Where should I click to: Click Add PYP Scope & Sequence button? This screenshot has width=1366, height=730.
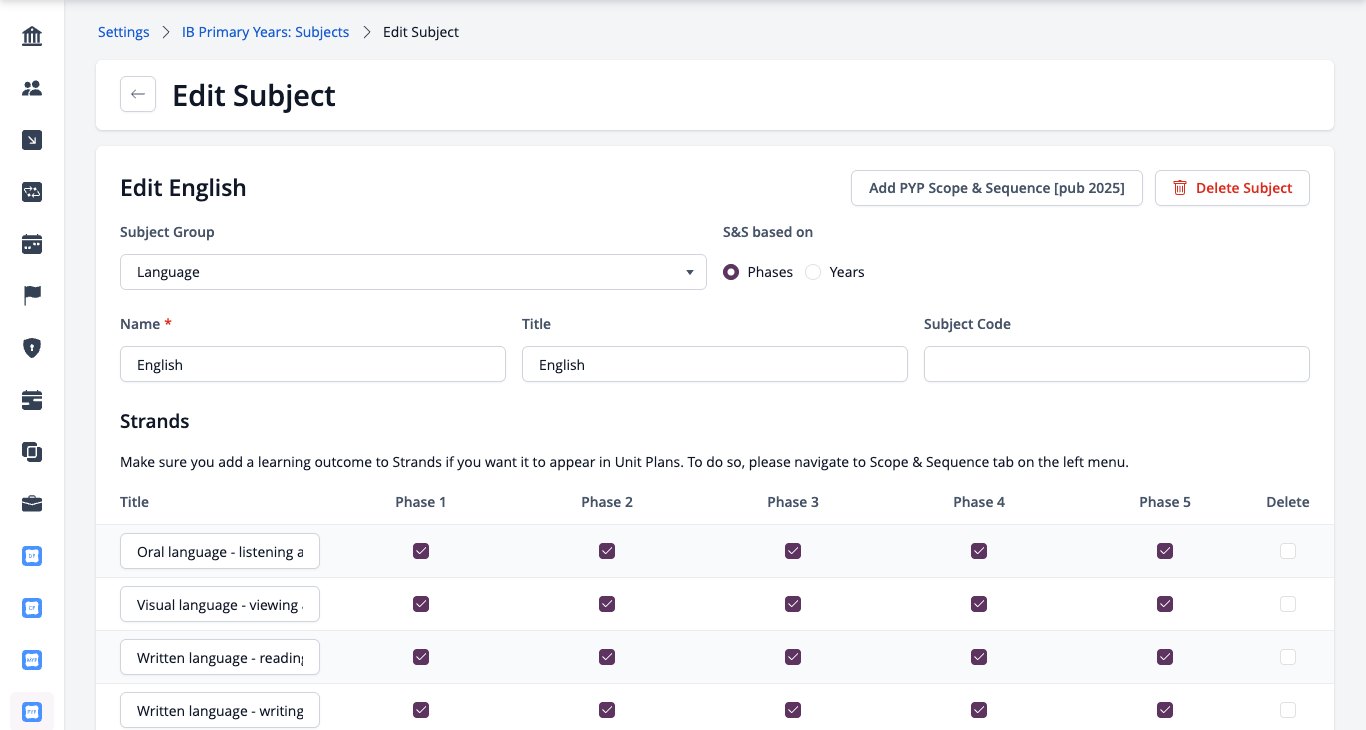[997, 188]
